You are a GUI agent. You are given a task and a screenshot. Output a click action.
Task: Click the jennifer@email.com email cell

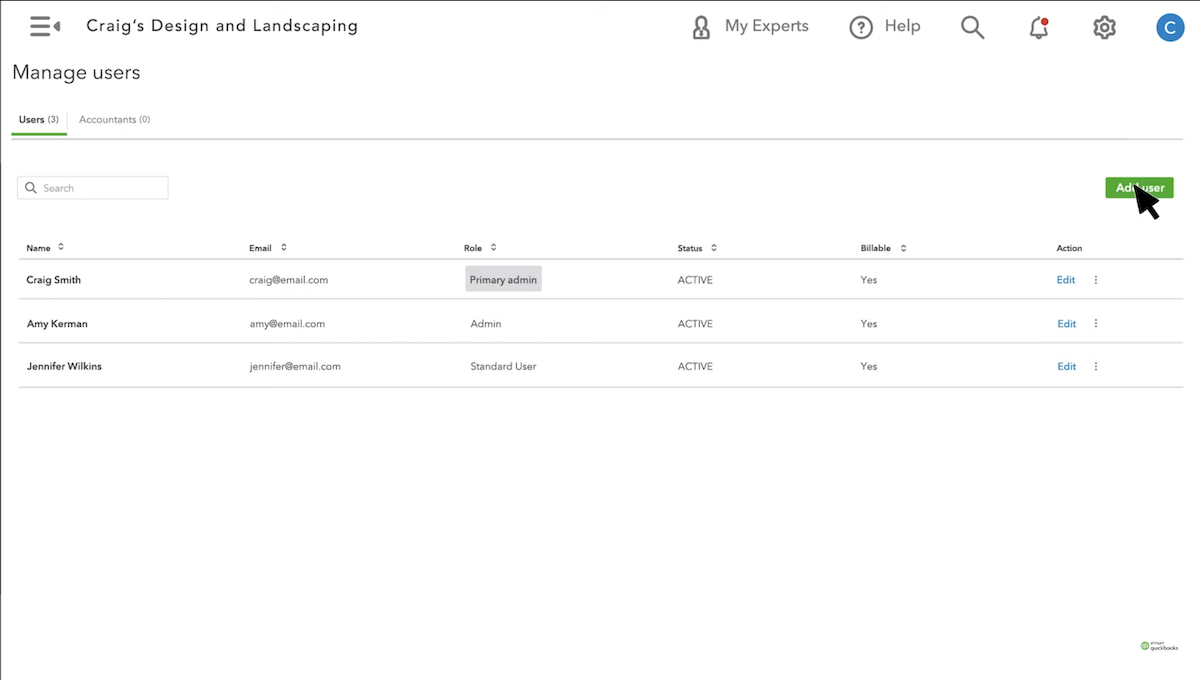tap(295, 367)
